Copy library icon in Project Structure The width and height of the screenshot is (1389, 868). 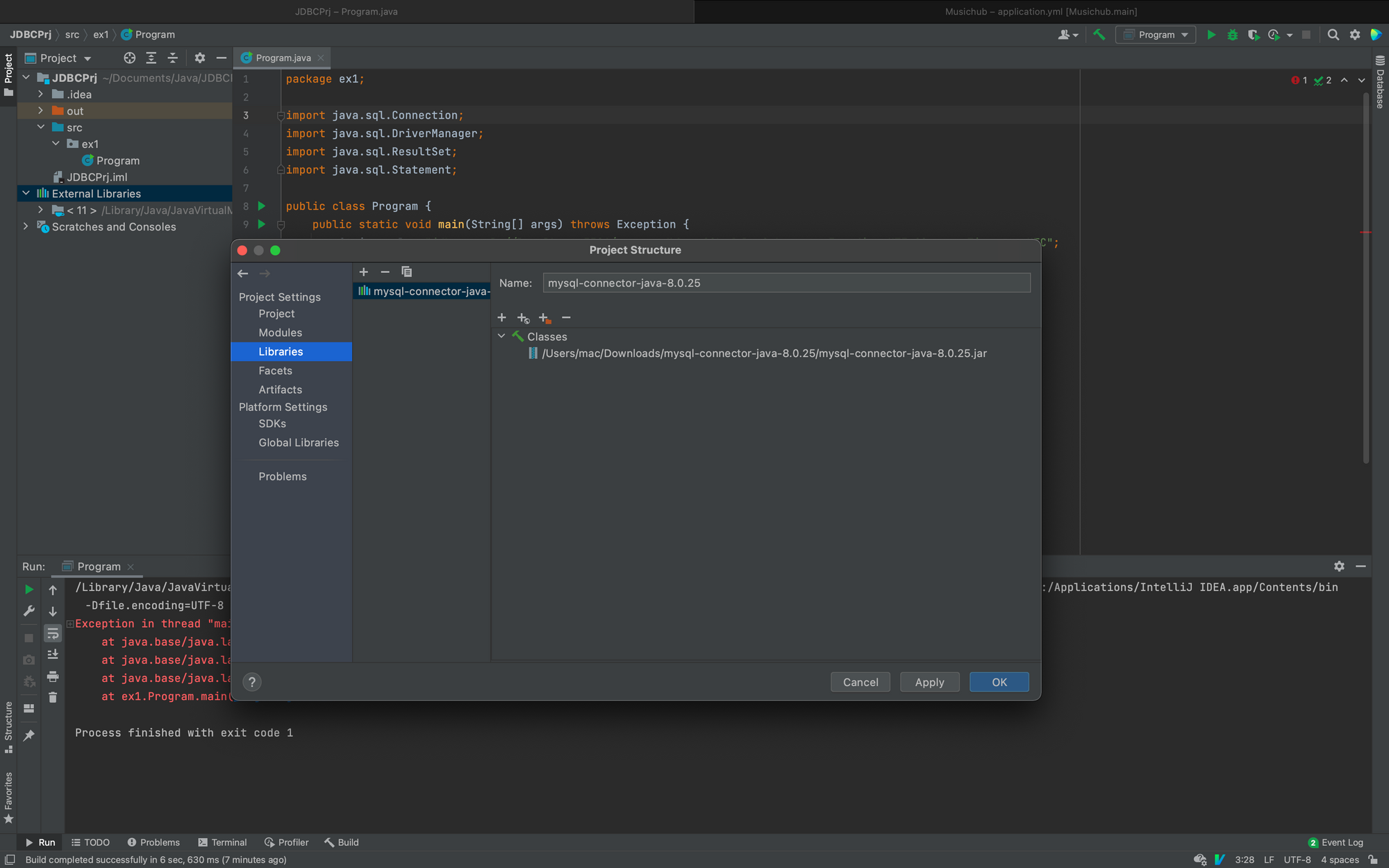point(407,272)
